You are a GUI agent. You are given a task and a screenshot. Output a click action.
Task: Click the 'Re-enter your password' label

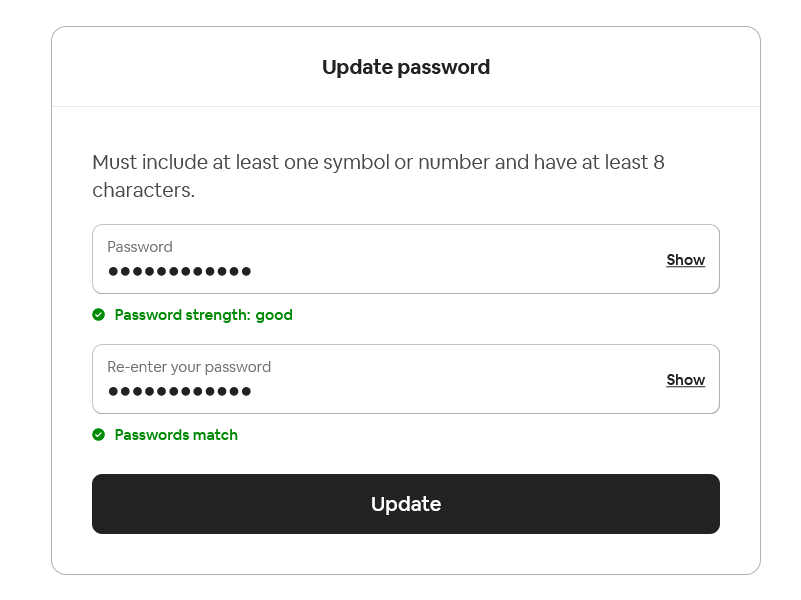189,367
